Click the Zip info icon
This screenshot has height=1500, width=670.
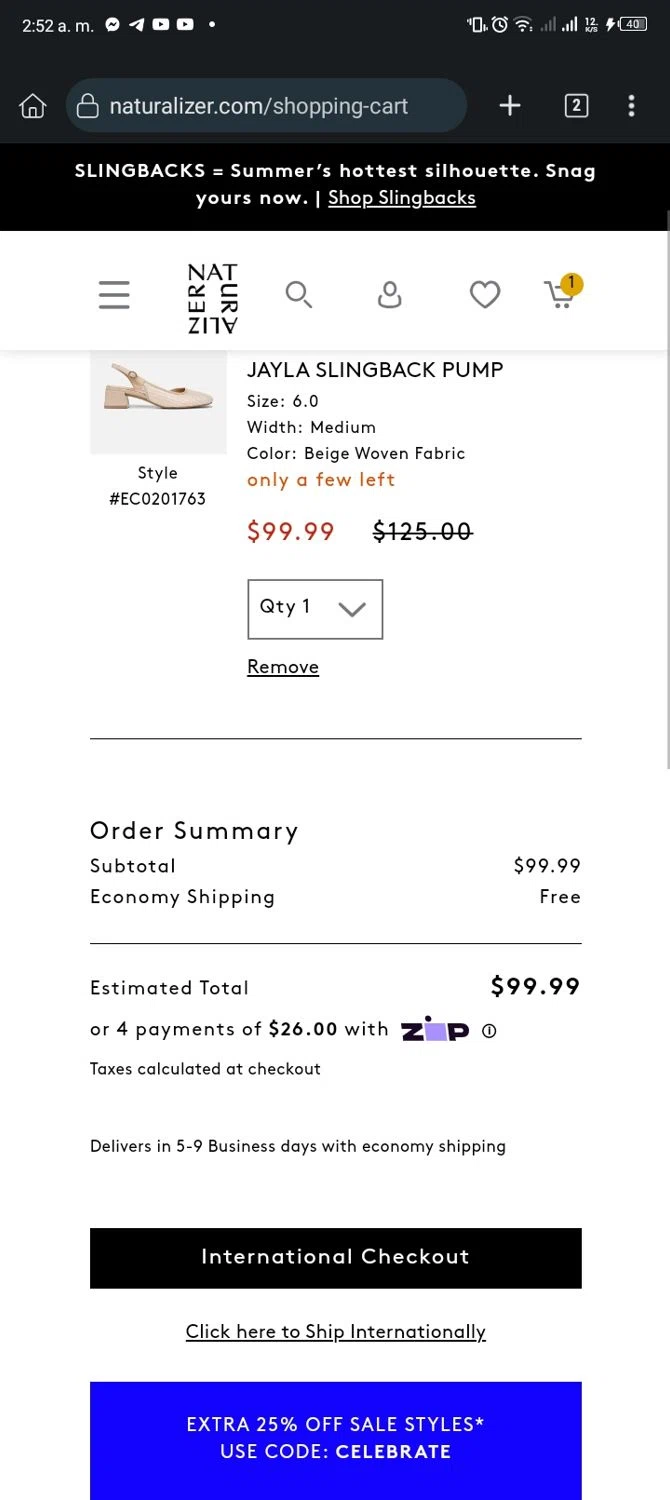[489, 1031]
